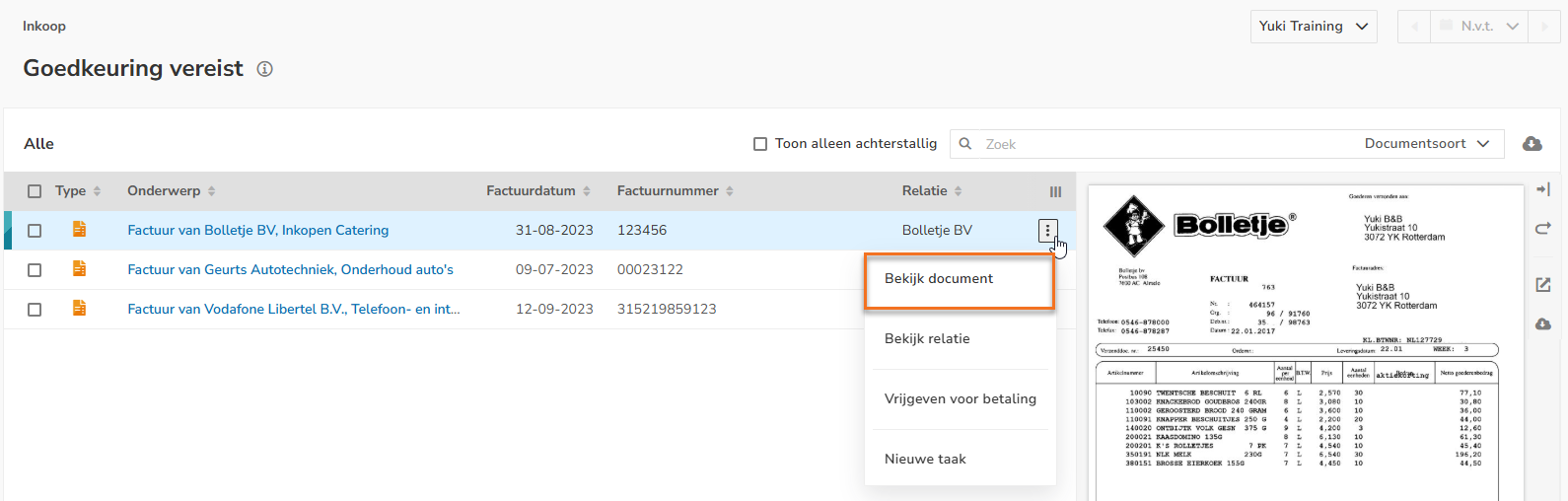Click the document icon of the Vodafone Libertel invoice

click(79, 309)
